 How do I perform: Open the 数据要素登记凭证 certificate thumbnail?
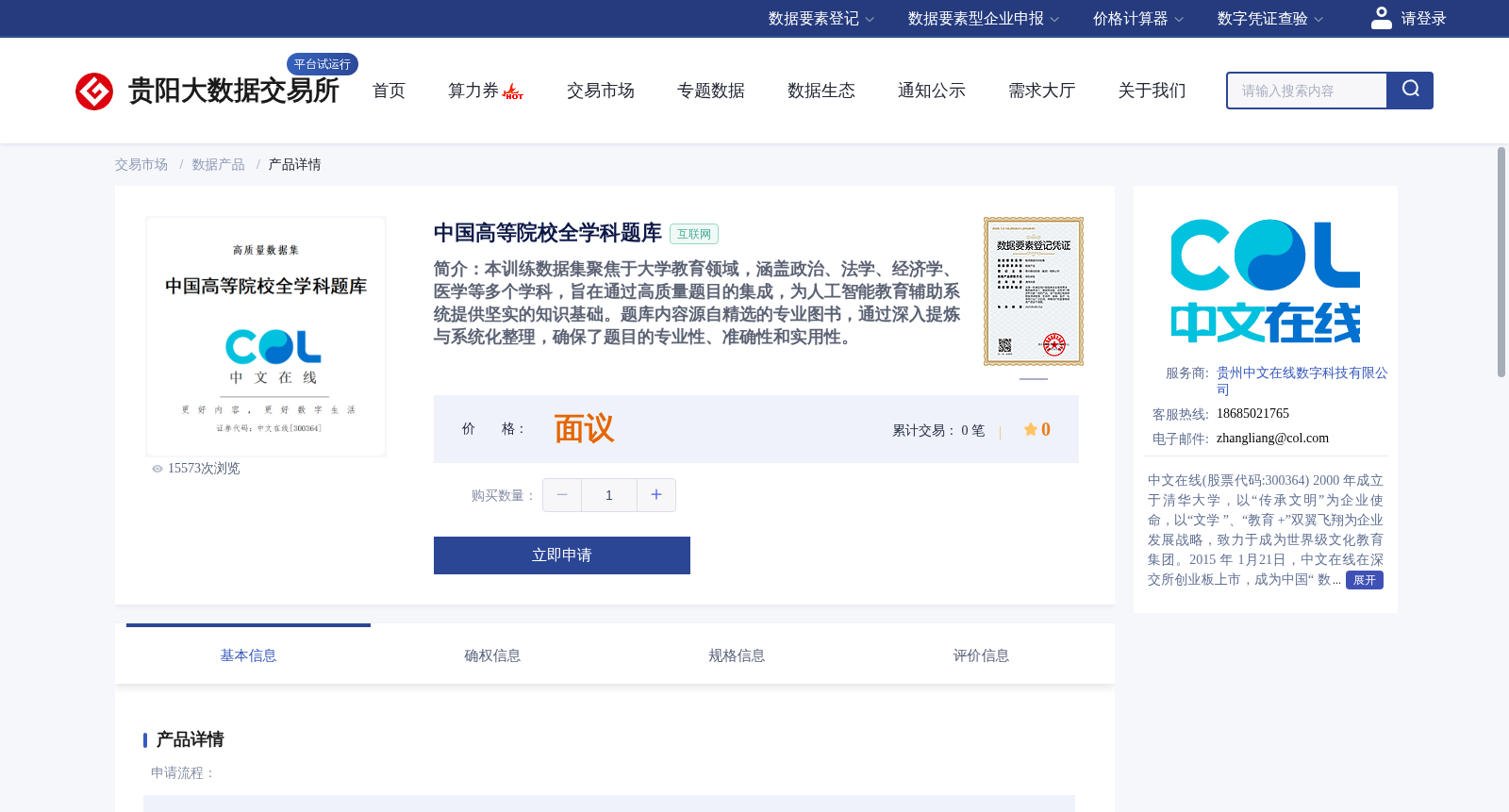[1034, 291]
